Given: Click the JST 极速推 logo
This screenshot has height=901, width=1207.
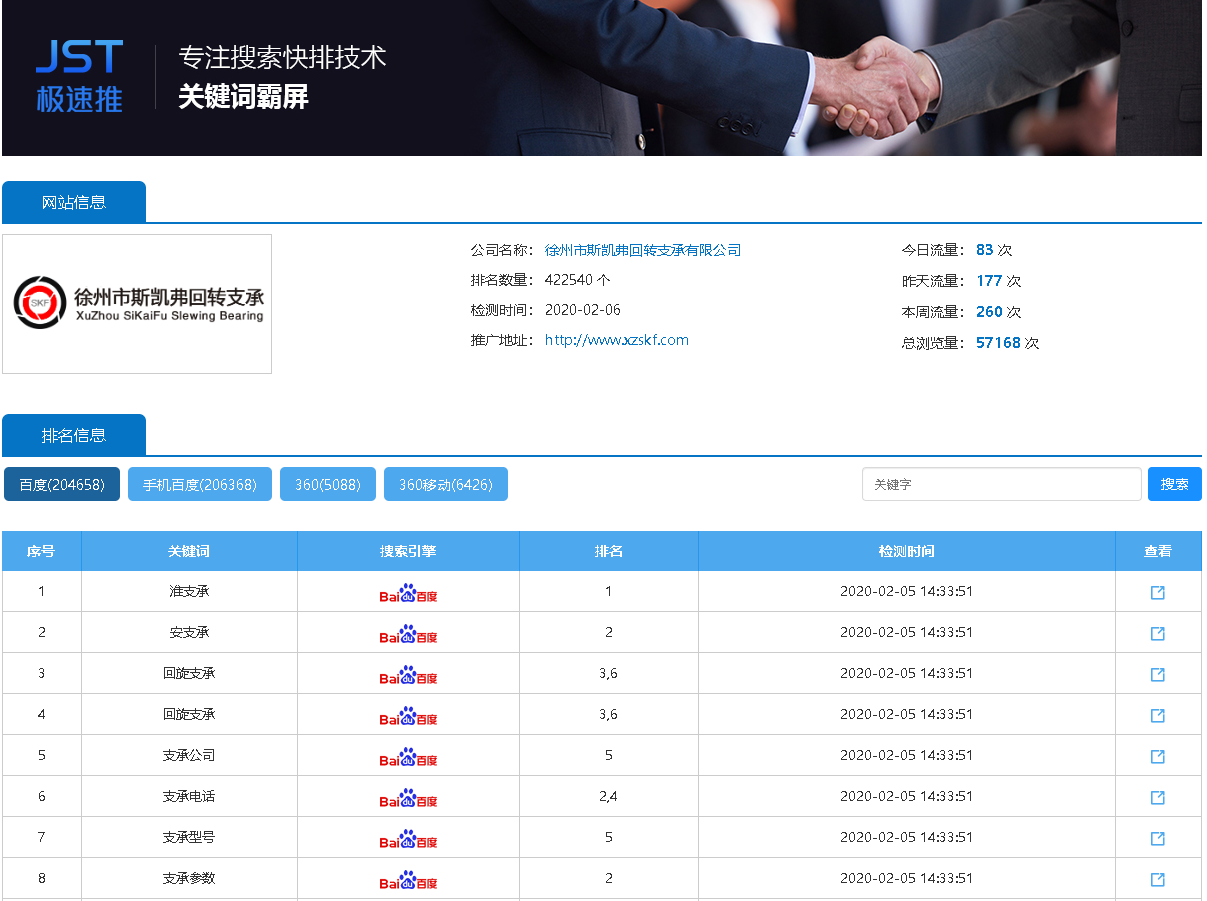Looking at the screenshot, I should 79,76.
